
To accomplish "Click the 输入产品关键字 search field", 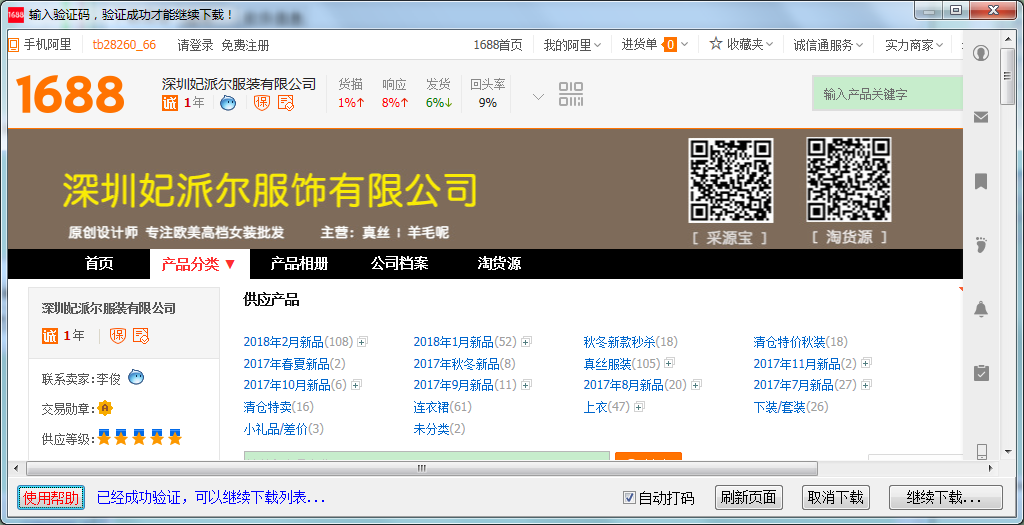I will (x=886, y=94).
